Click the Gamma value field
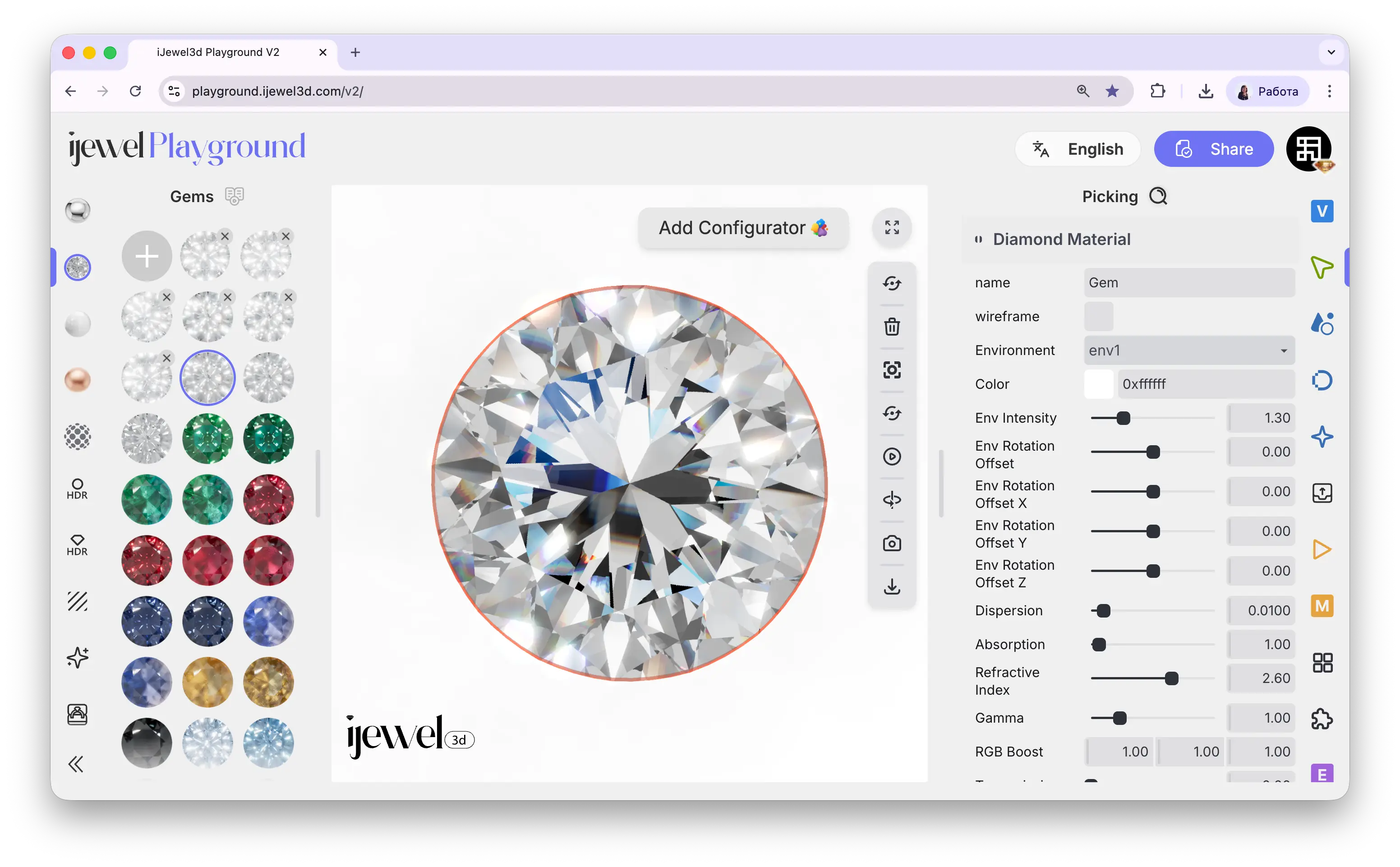 1260,718
